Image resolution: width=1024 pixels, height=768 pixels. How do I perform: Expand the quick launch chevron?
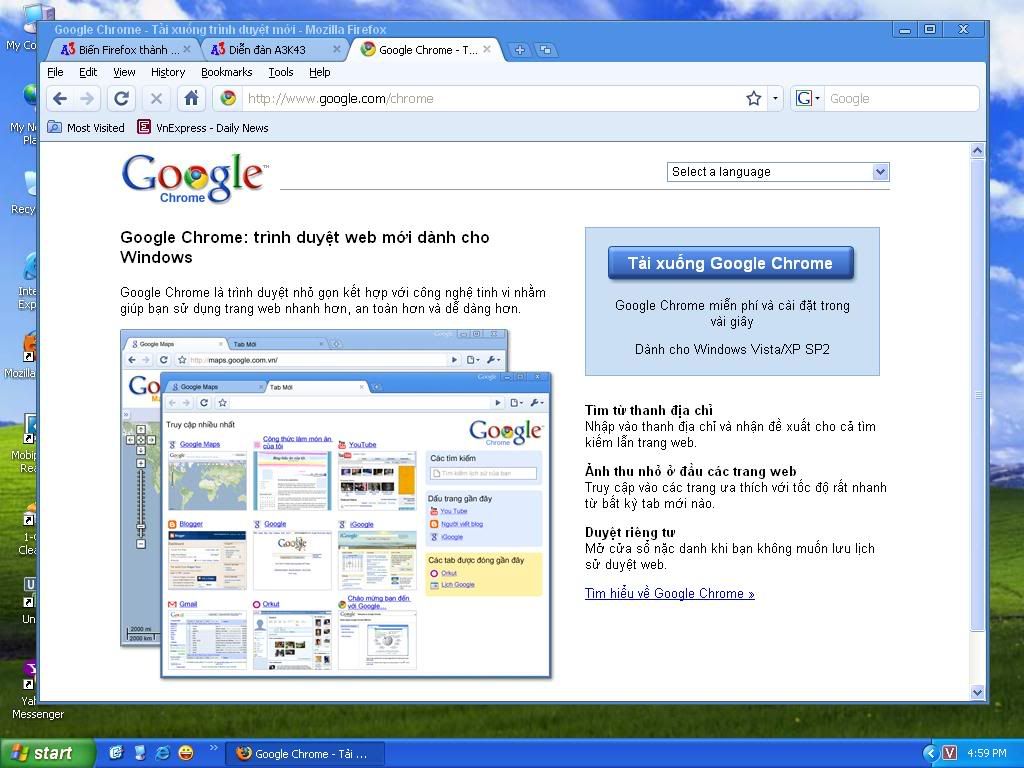tap(213, 748)
